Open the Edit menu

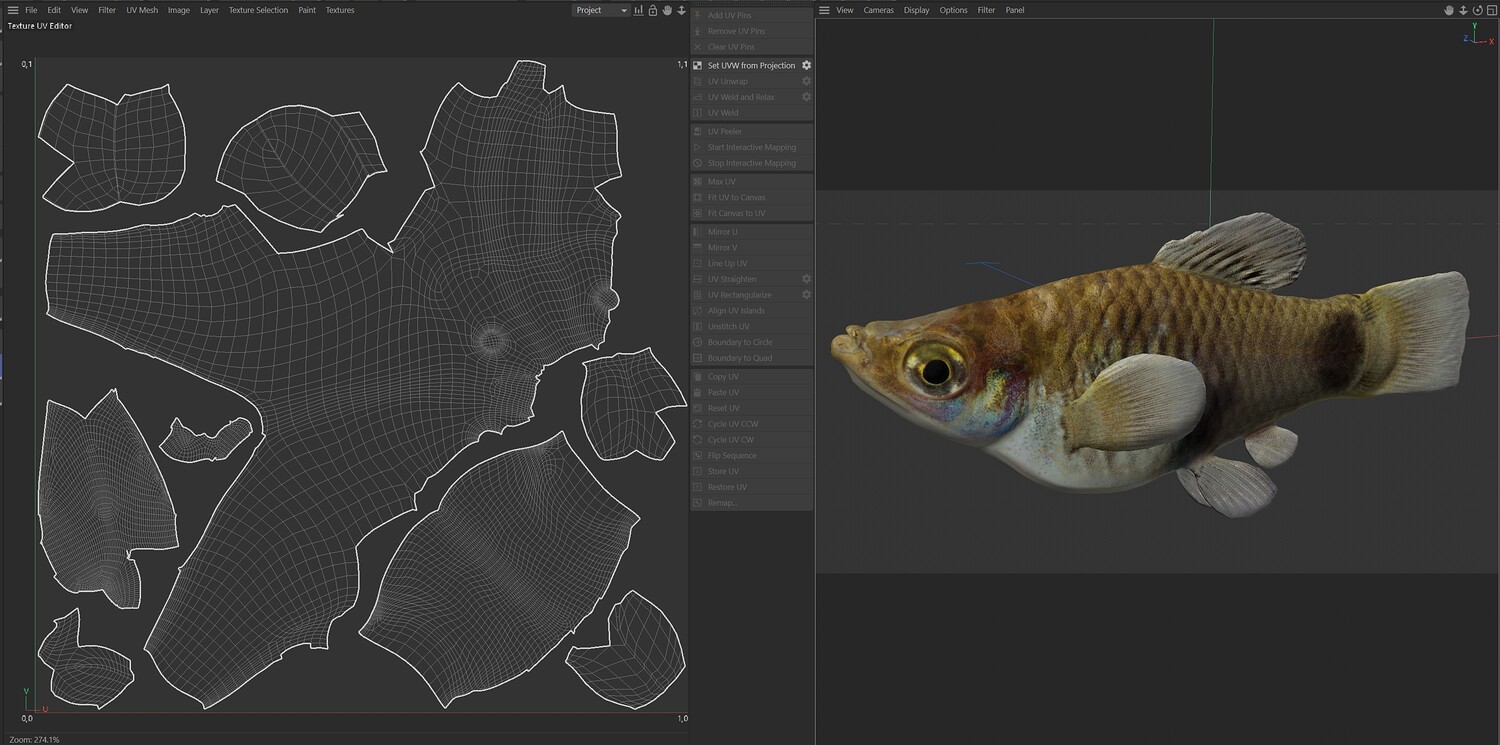point(54,10)
